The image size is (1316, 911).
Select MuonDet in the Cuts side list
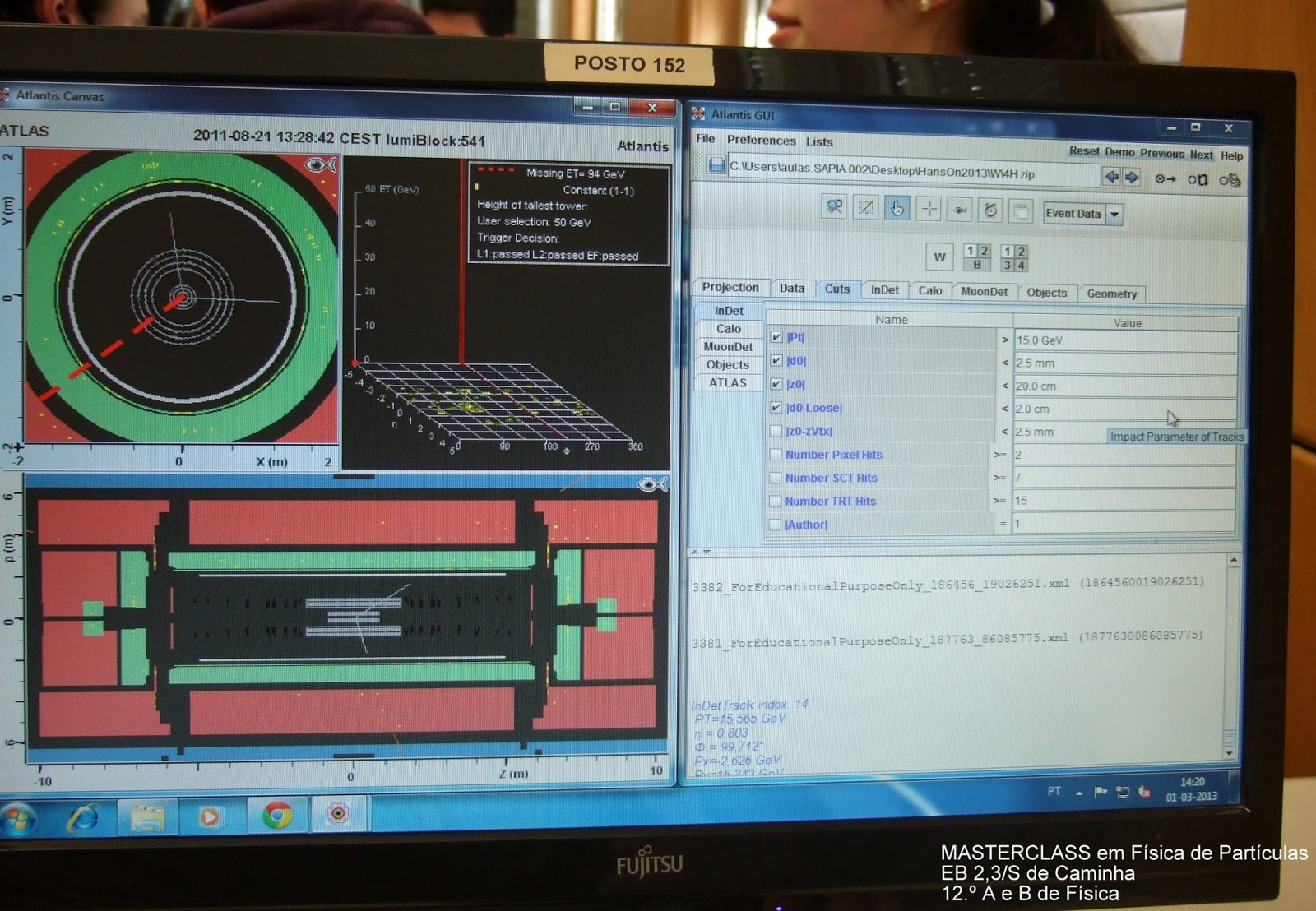[728, 347]
